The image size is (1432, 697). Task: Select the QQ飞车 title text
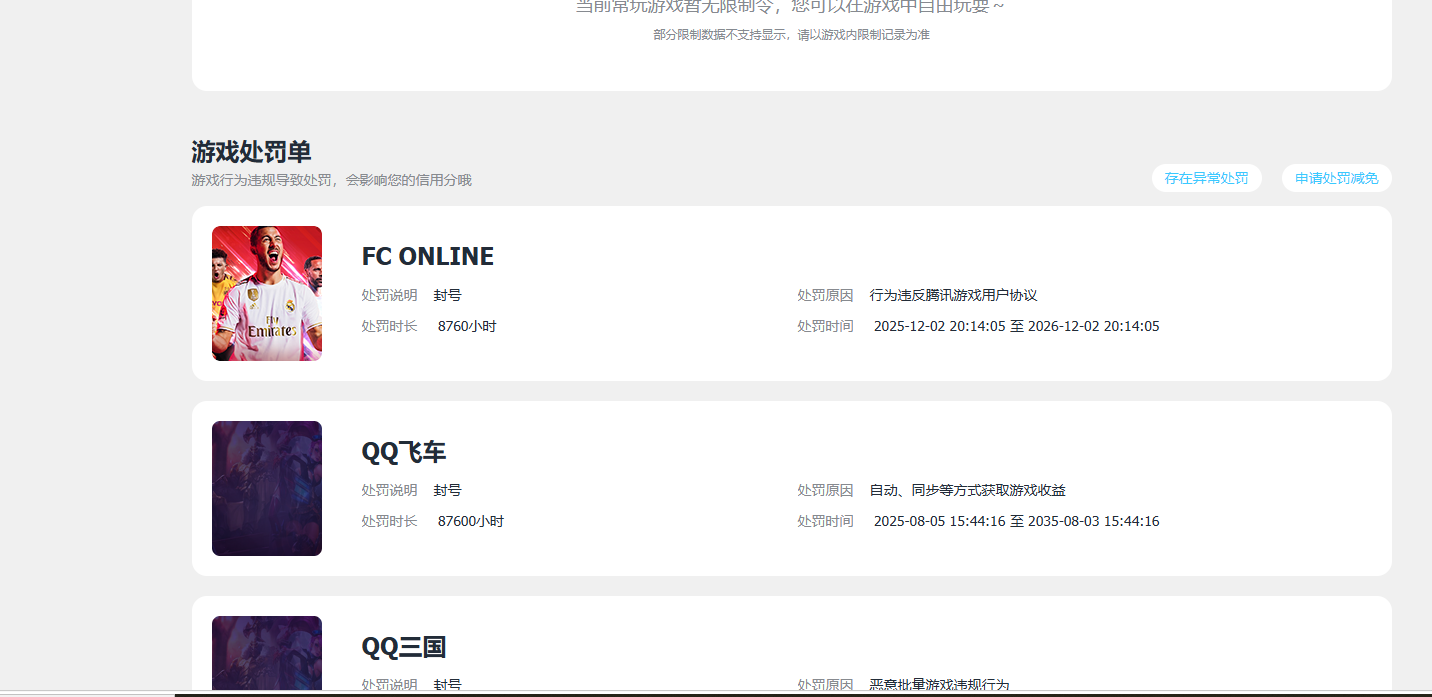click(x=404, y=452)
